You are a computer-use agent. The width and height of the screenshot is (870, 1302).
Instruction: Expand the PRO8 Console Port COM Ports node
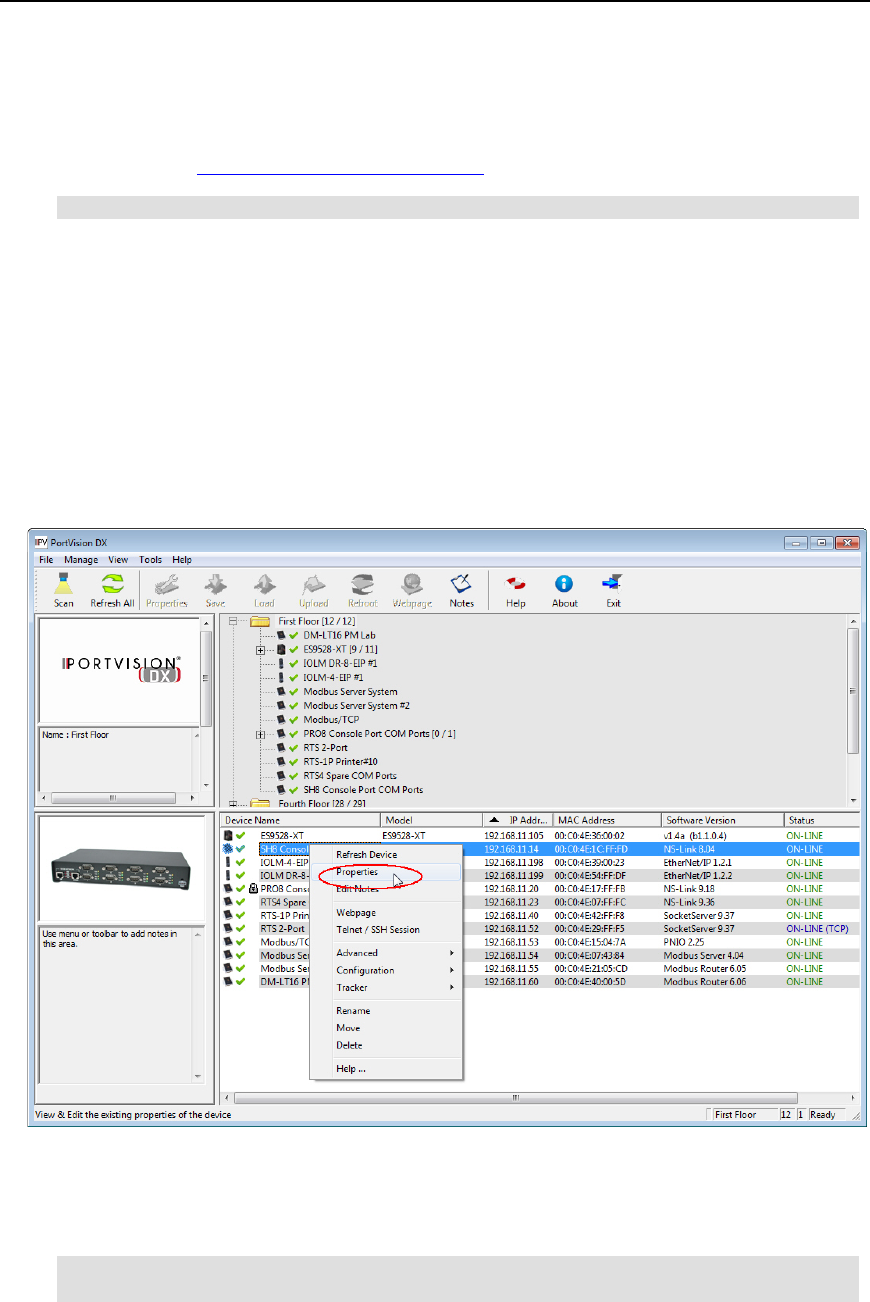click(x=260, y=734)
